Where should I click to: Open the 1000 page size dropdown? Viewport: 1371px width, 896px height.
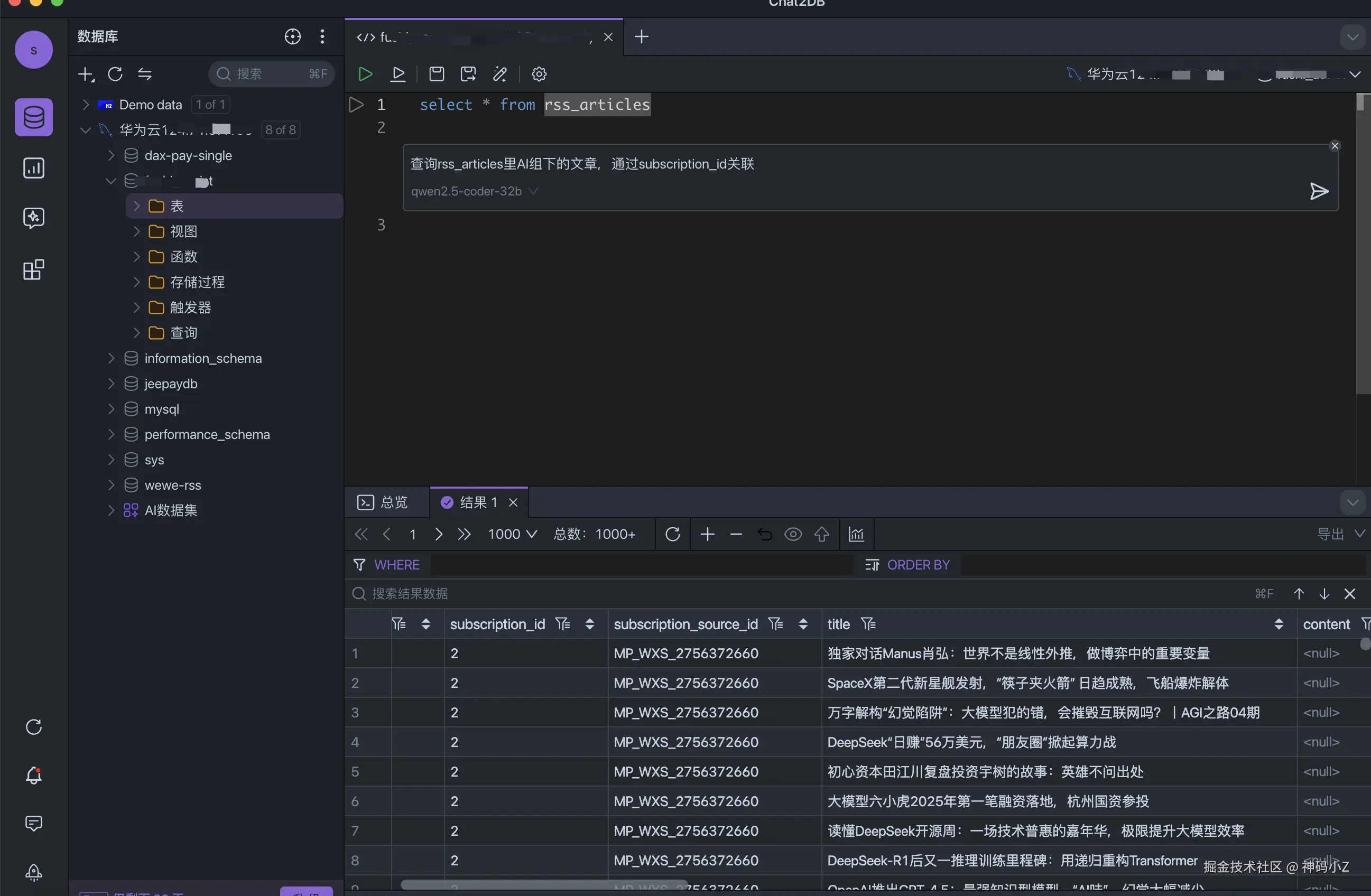point(512,534)
